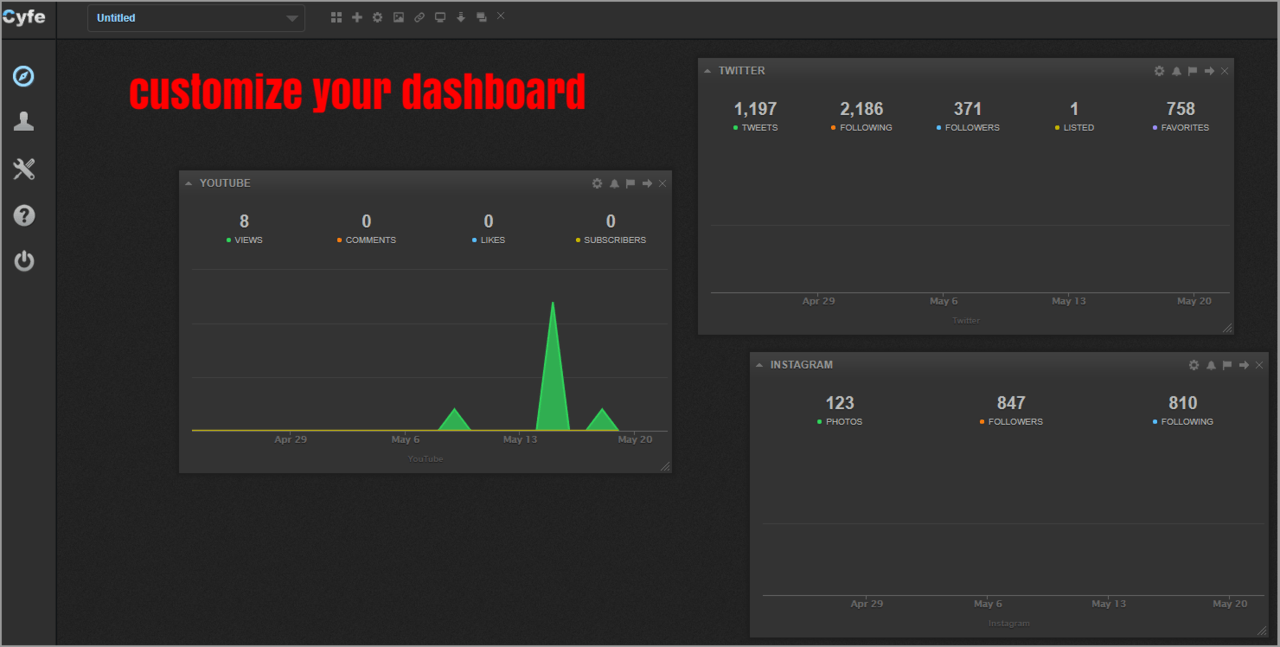Open the tools wrench icon in sidebar
The width and height of the screenshot is (1280, 647).
coord(24,169)
